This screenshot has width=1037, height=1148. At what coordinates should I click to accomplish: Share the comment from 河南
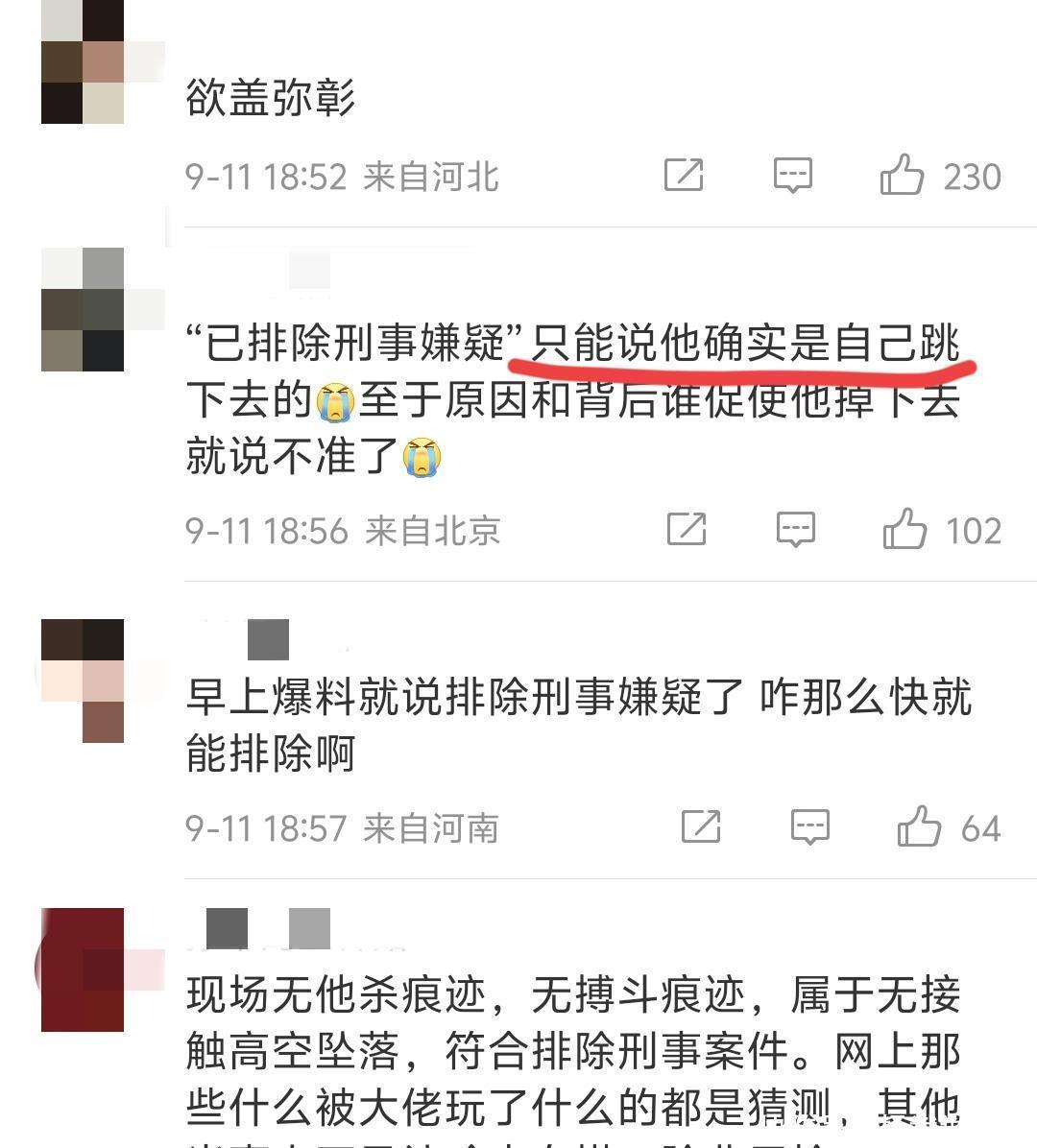pos(701,826)
